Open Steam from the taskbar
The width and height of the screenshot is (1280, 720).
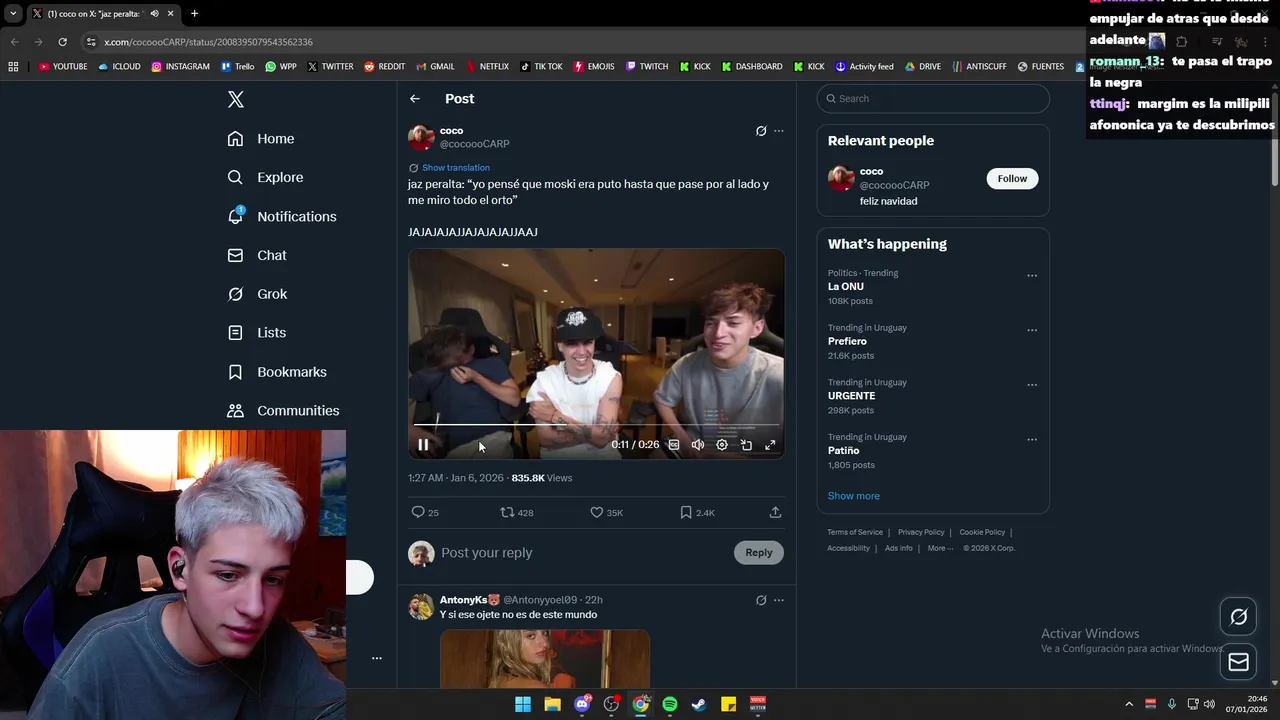[x=699, y=704]
